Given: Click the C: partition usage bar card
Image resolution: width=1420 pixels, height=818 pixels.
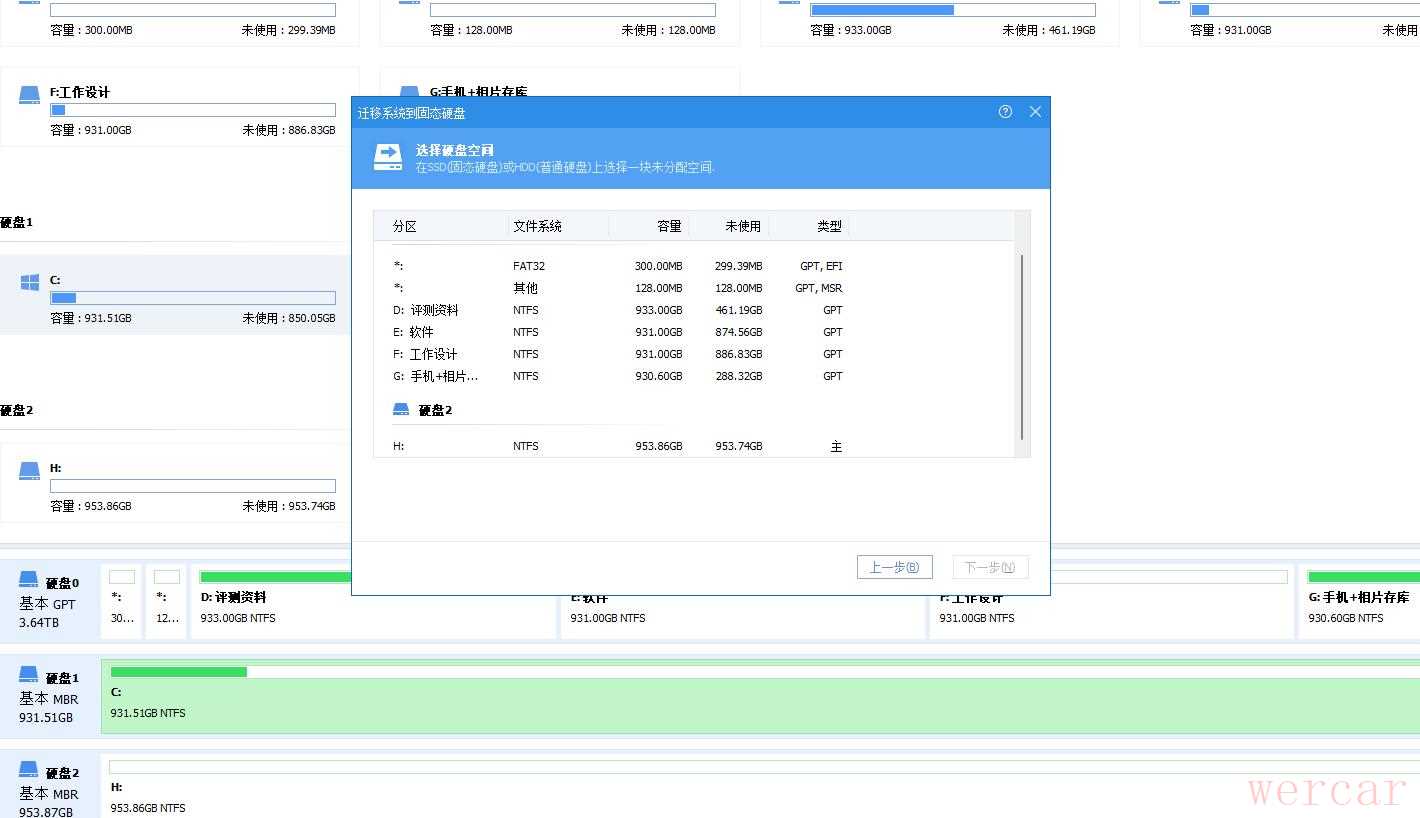Looking at the screenshot, I should 193,298.
